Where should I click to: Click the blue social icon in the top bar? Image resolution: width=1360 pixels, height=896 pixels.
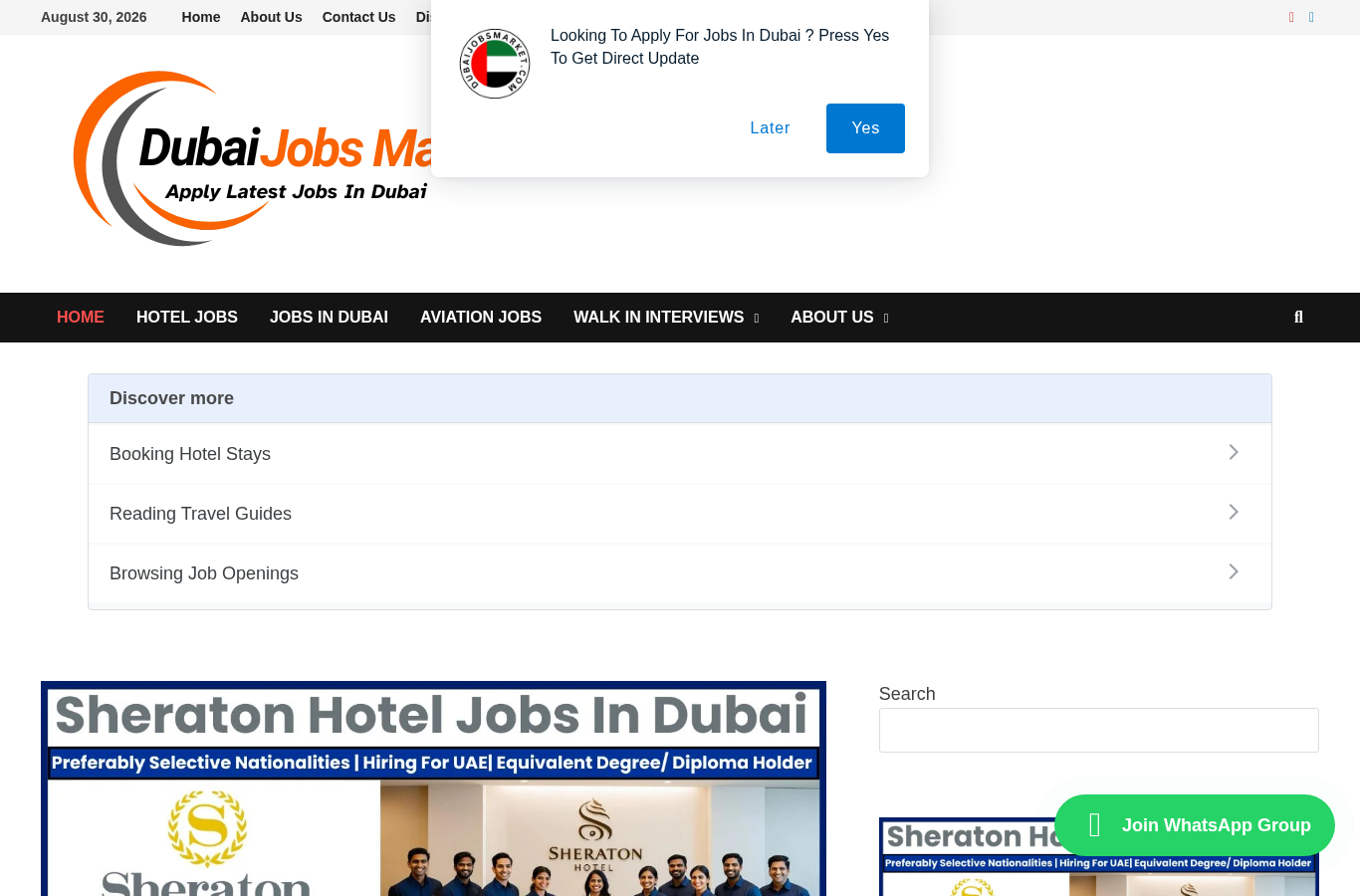click(1311, 17)
